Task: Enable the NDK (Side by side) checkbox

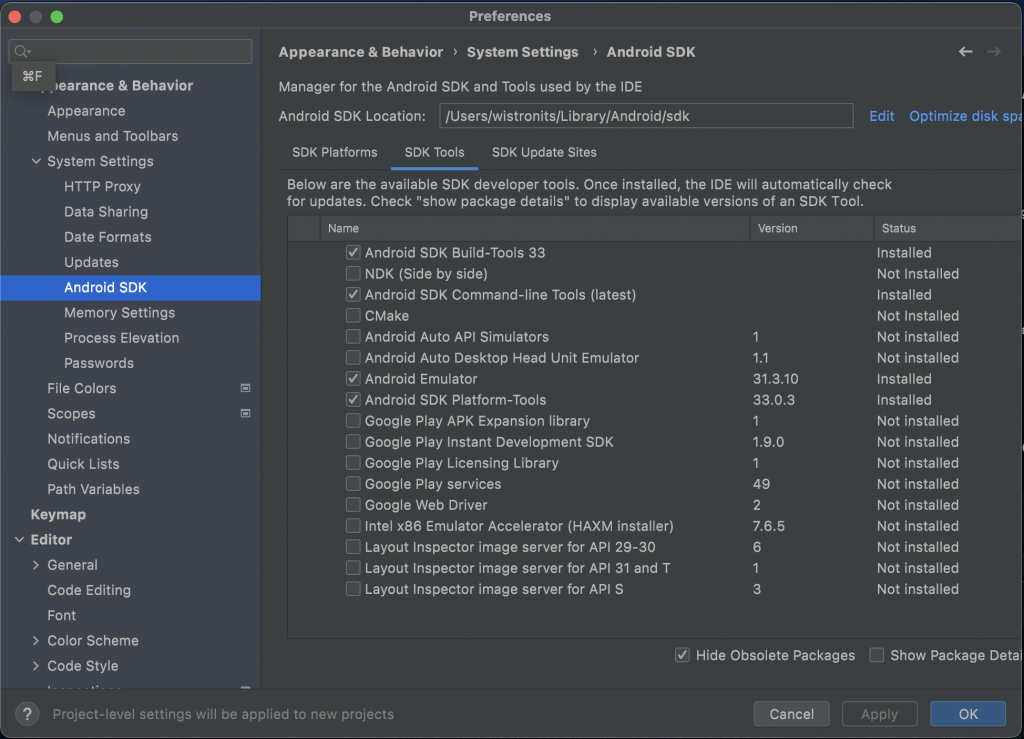Action: pos(353,274)
